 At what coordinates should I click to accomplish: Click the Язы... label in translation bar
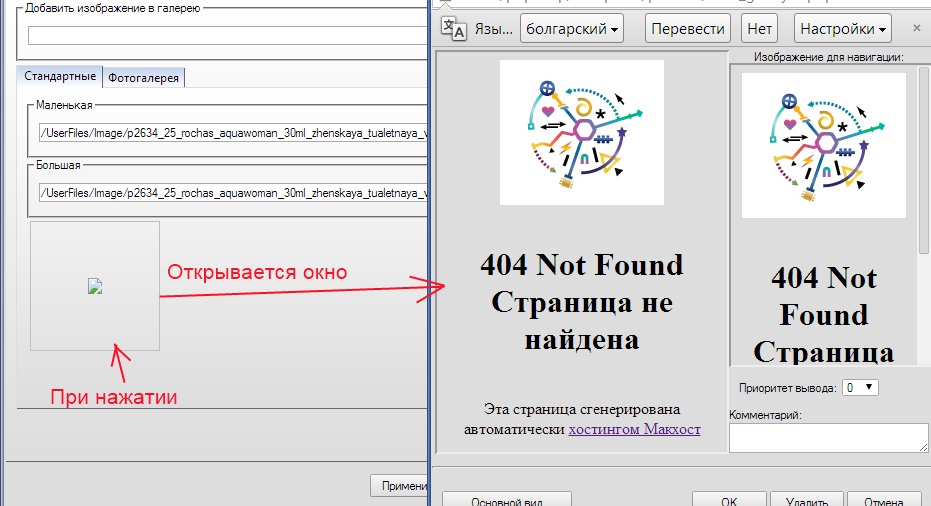coord(493,29)
